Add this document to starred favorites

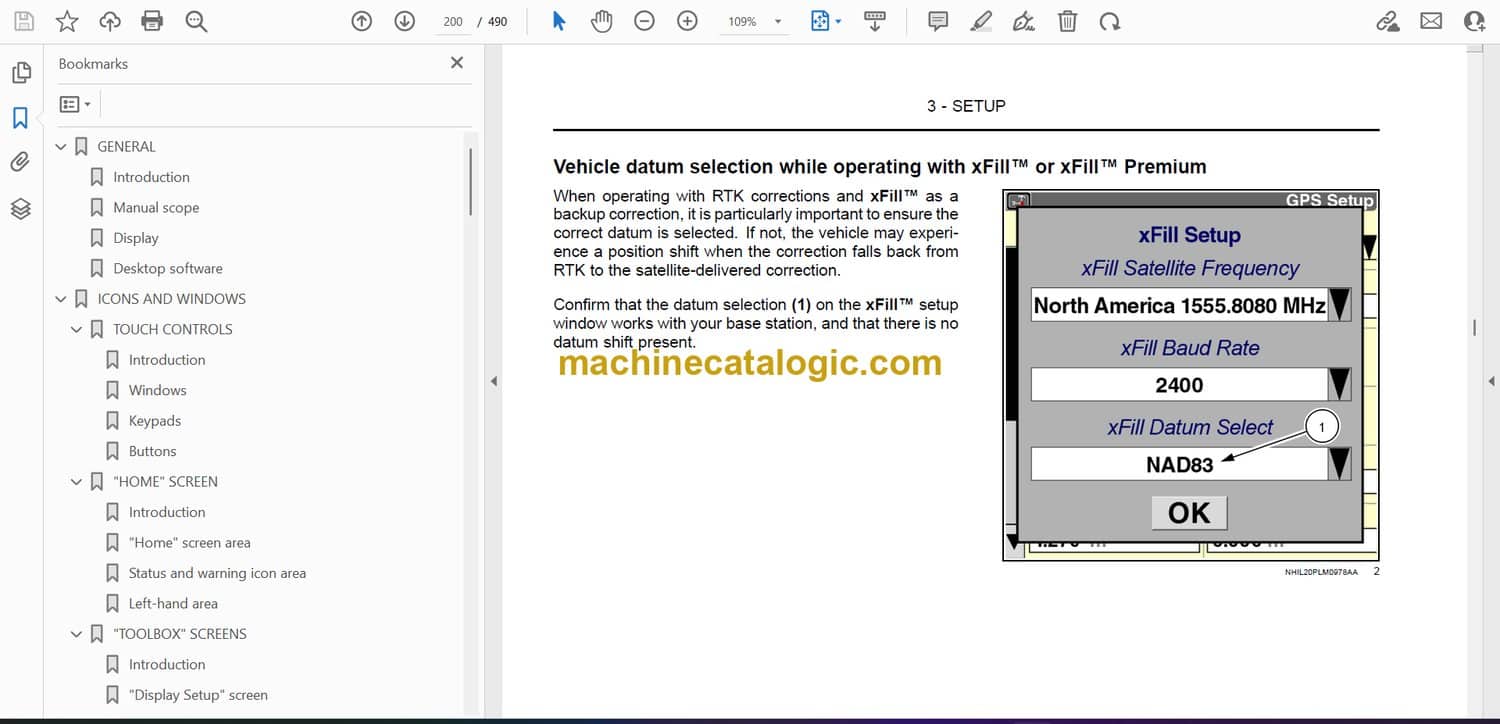click(67, 21)
